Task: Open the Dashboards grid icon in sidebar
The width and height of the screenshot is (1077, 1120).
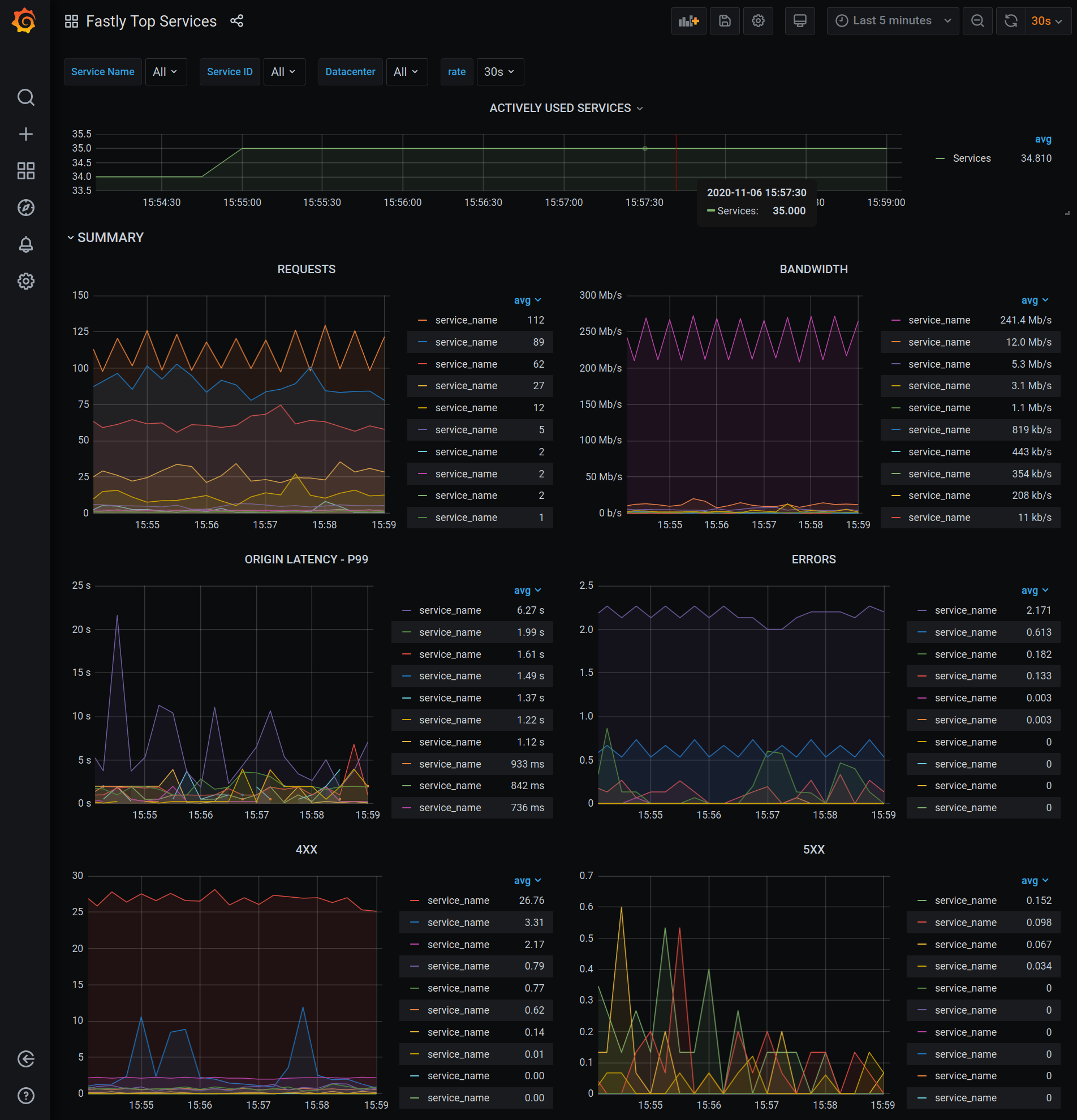Action: [25, 171]
